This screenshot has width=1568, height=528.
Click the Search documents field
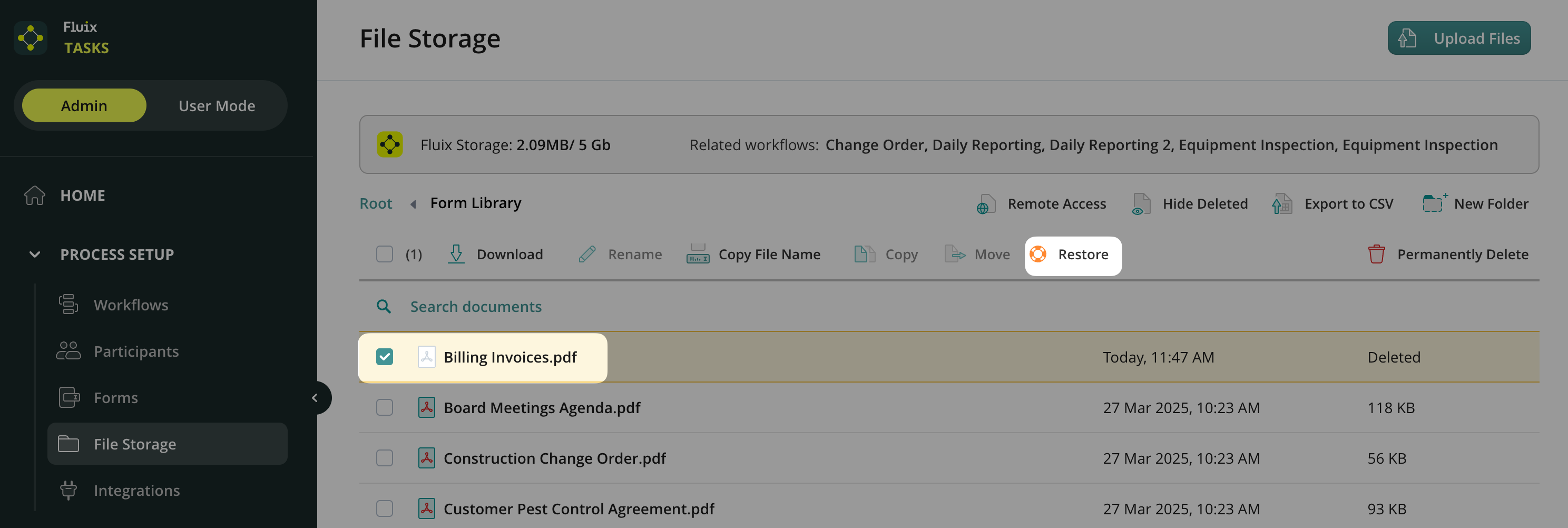tap(476, 306)
